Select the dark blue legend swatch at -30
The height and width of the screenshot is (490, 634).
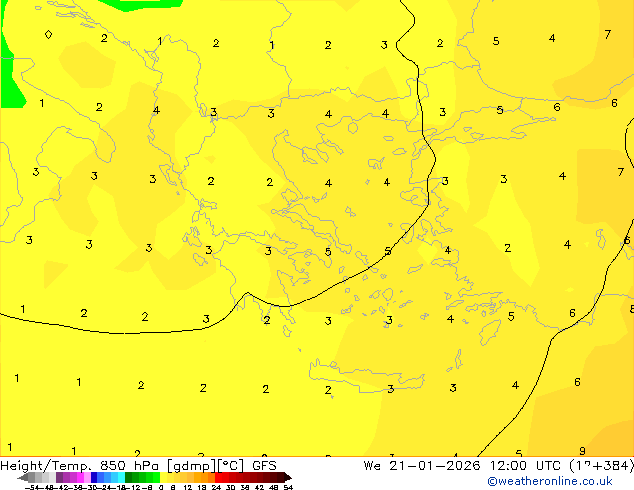pos(94,477)
